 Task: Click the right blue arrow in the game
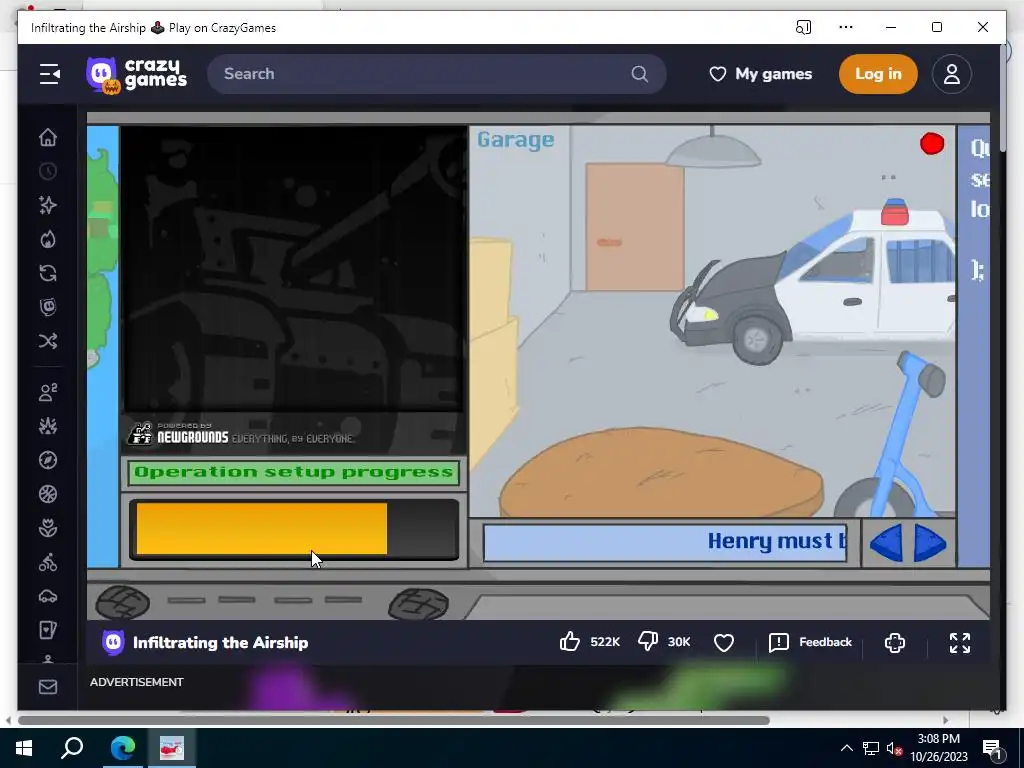930,542
